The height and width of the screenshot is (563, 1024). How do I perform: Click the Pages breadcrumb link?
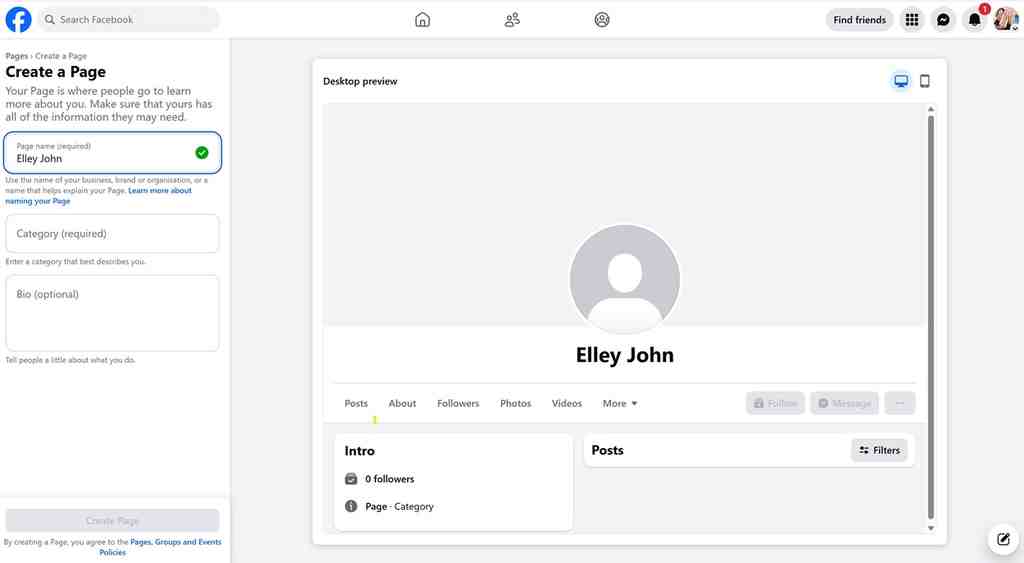point(16,56)
